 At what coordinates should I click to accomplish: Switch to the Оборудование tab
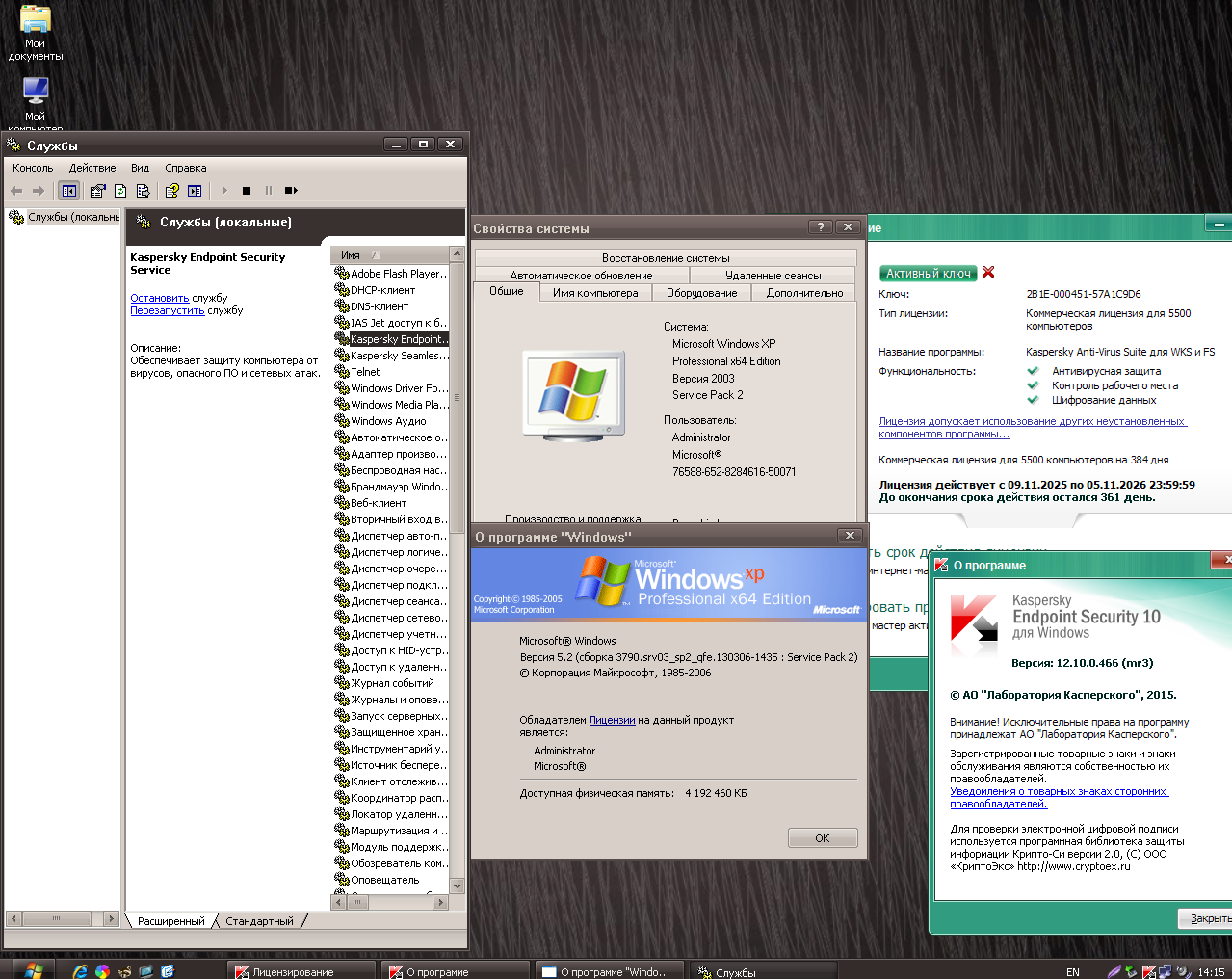coord(701,293)
